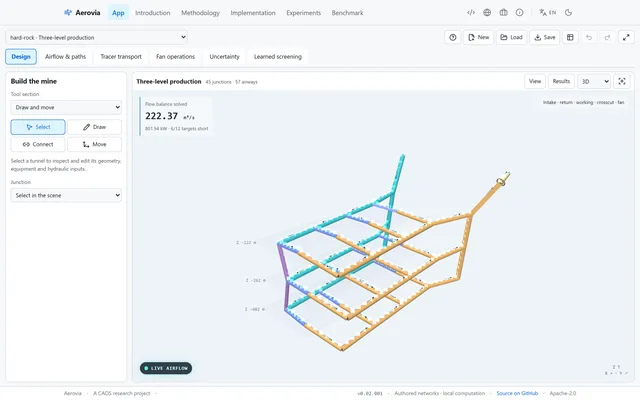Screen dimensions: 640x400
Task: Toggle dark mode moon icon
Action: pos(568,13)
